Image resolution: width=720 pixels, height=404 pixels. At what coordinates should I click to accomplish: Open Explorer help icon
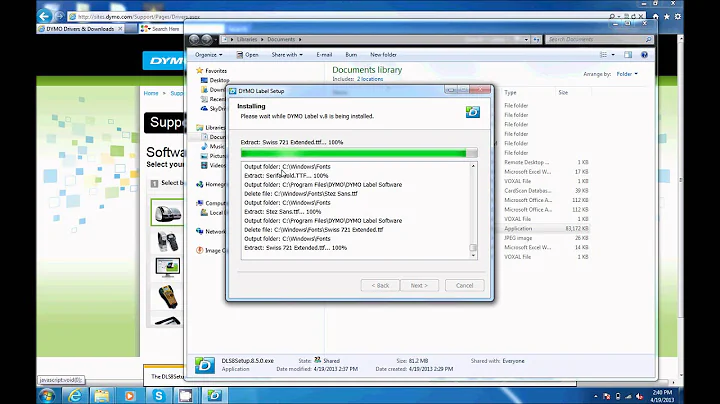pos(644,55)
